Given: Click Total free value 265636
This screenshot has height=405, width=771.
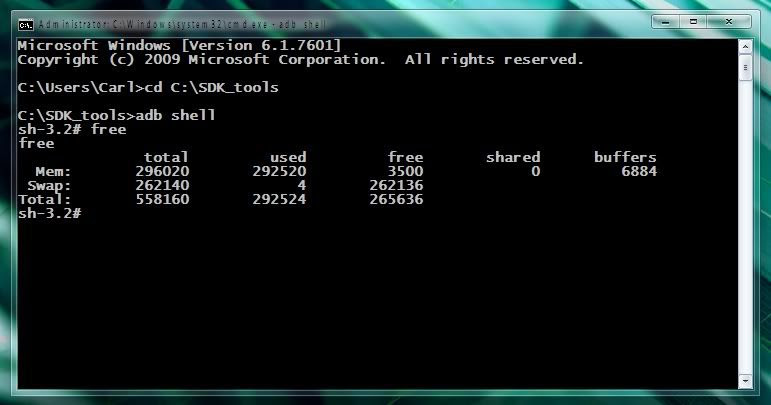Looking at the screenshot, I should pyautogui.click(x=396, y=200).
